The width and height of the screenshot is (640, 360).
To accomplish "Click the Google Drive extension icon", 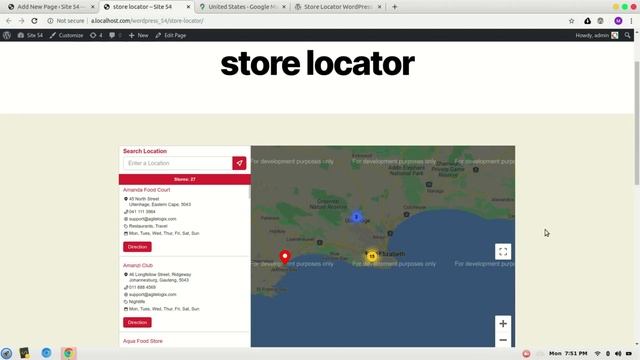I will click(587, 21).
